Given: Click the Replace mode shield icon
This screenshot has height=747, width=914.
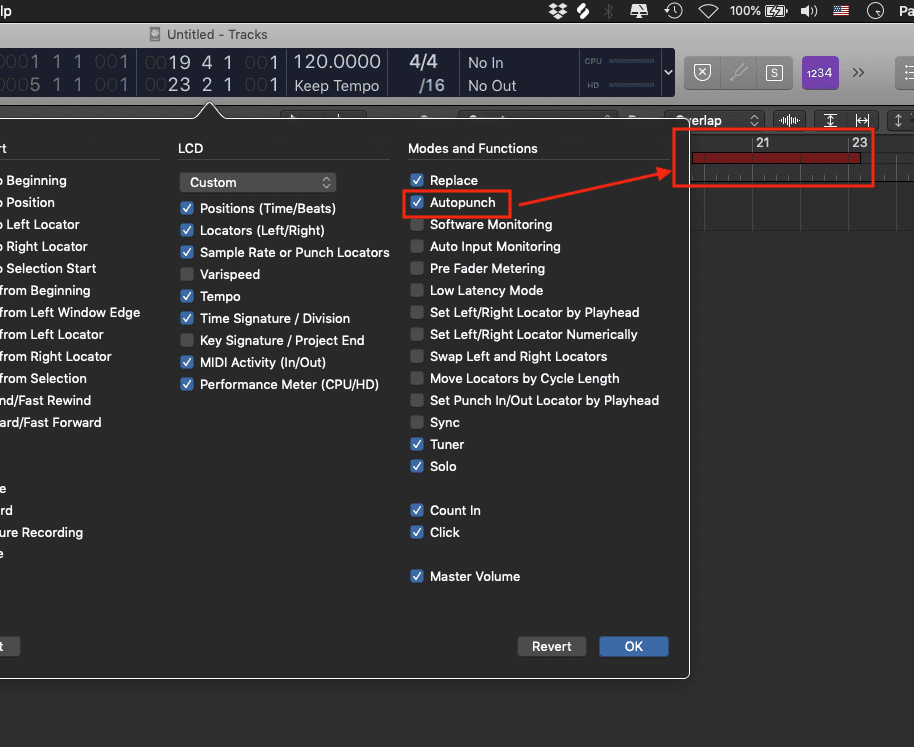Looking at the screenshot, I should pos(702,72).
